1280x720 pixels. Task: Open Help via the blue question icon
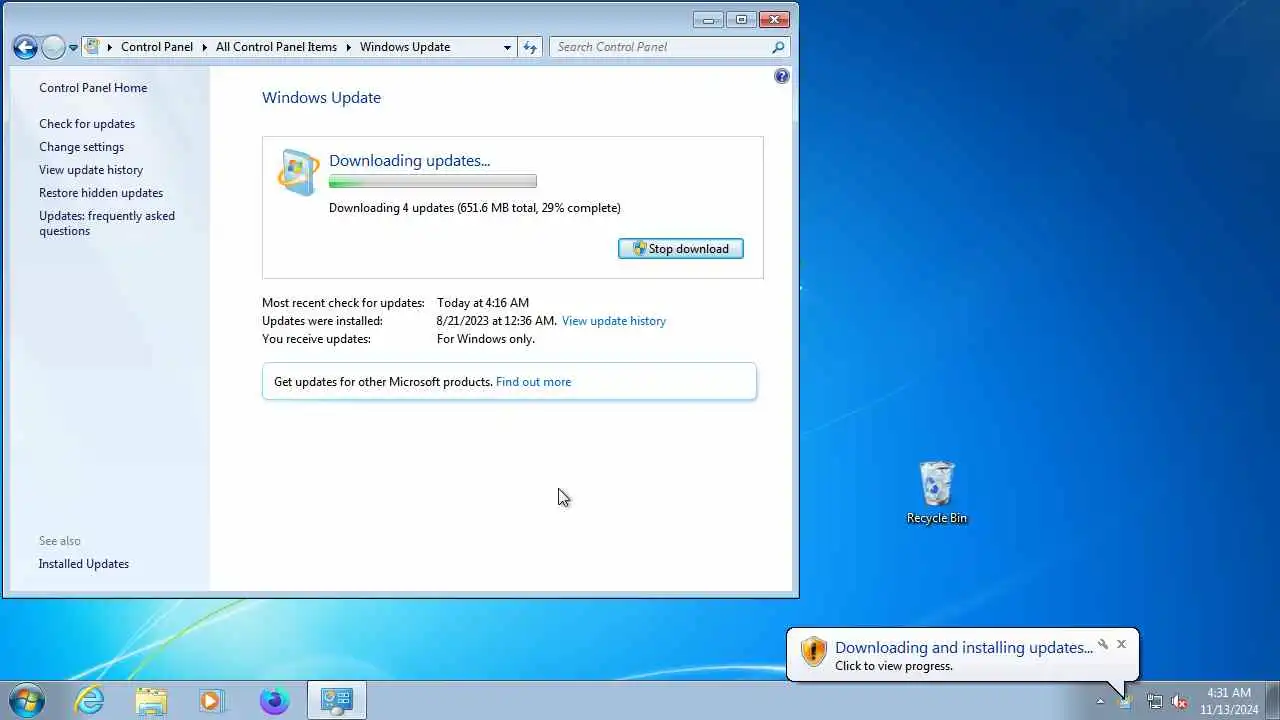tap(782, 76)
